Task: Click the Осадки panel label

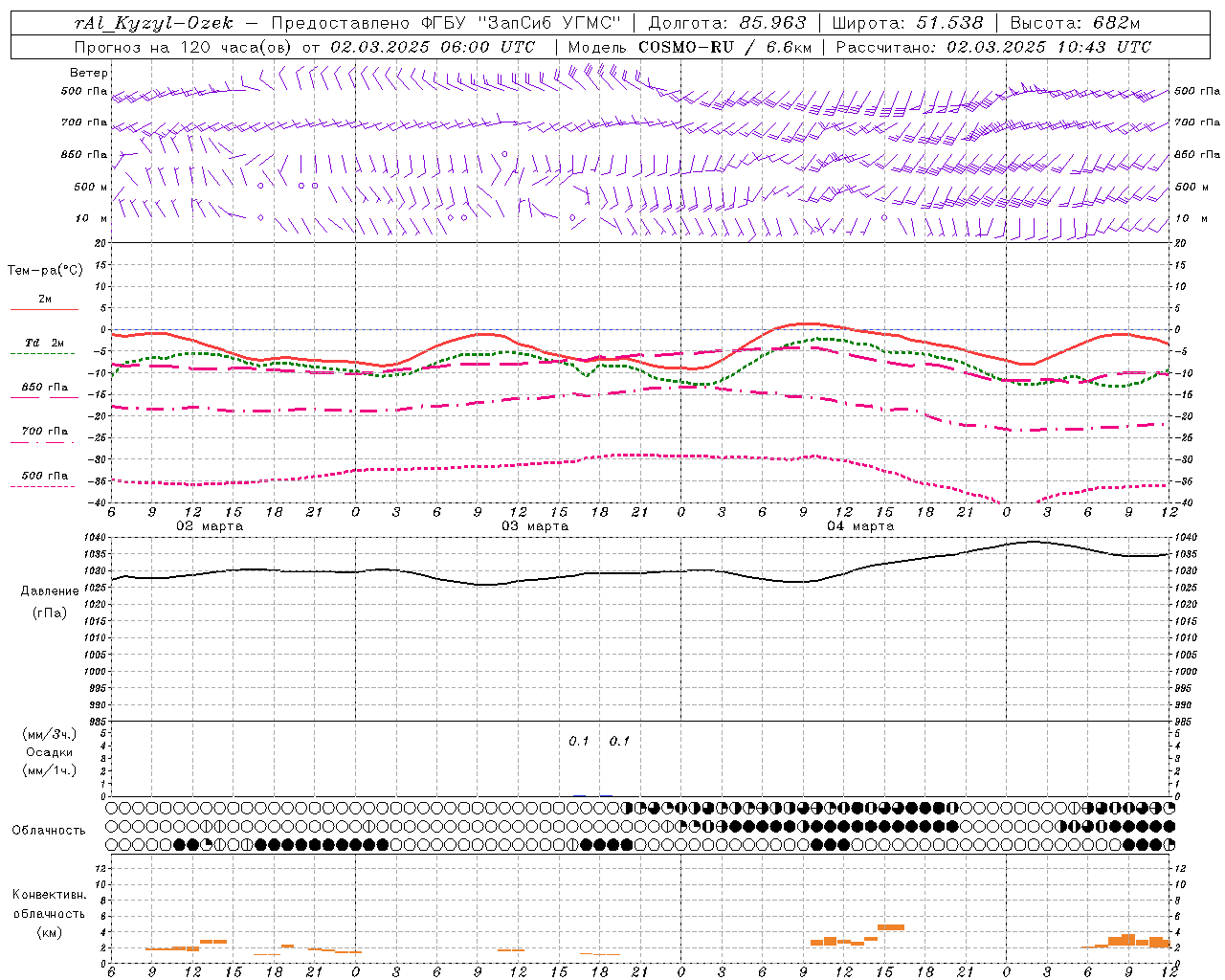Action: (x=50, y=752)
